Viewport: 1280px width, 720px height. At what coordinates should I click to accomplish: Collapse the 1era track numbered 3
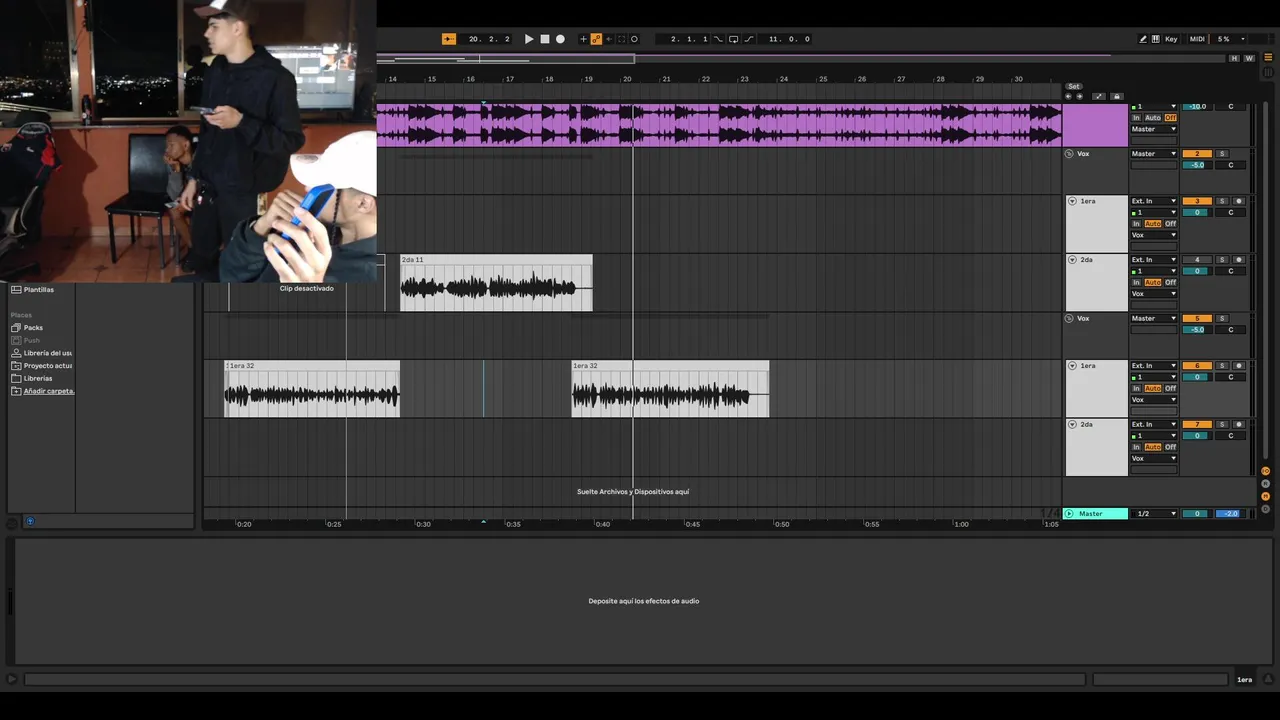1072,201
